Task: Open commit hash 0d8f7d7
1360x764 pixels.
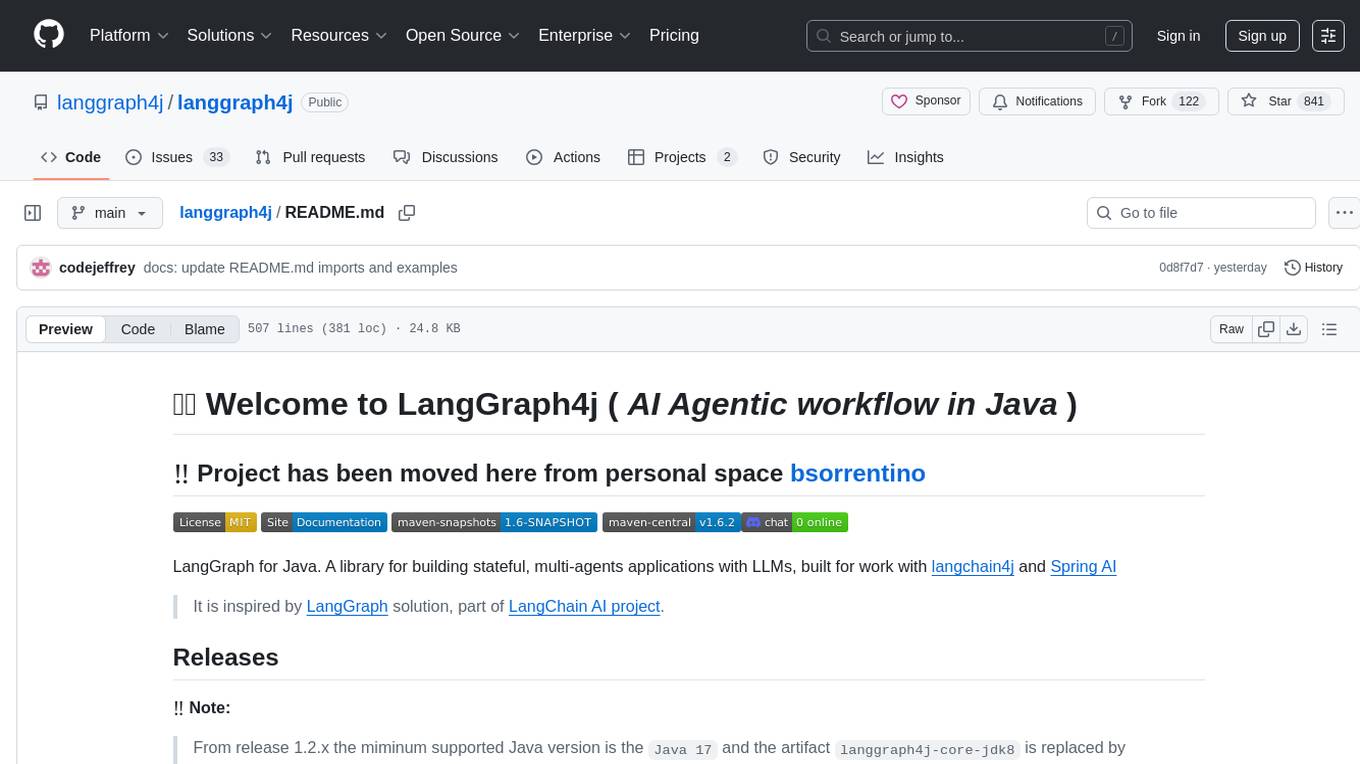Action: pos(1181,268)
